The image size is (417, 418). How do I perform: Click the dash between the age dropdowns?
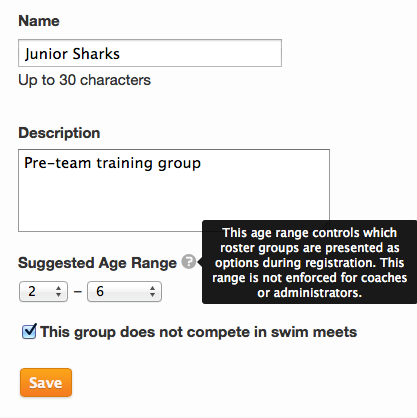click(78, 292)
